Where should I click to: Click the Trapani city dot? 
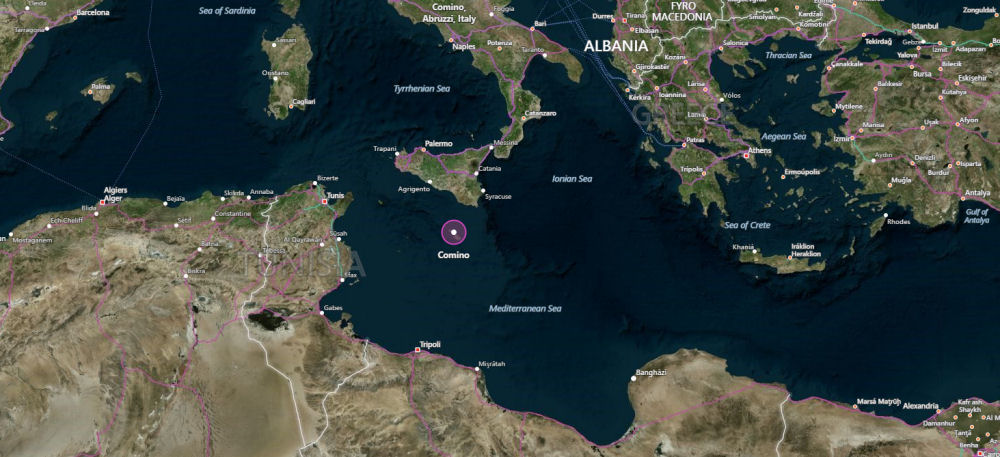coord(395,154)
